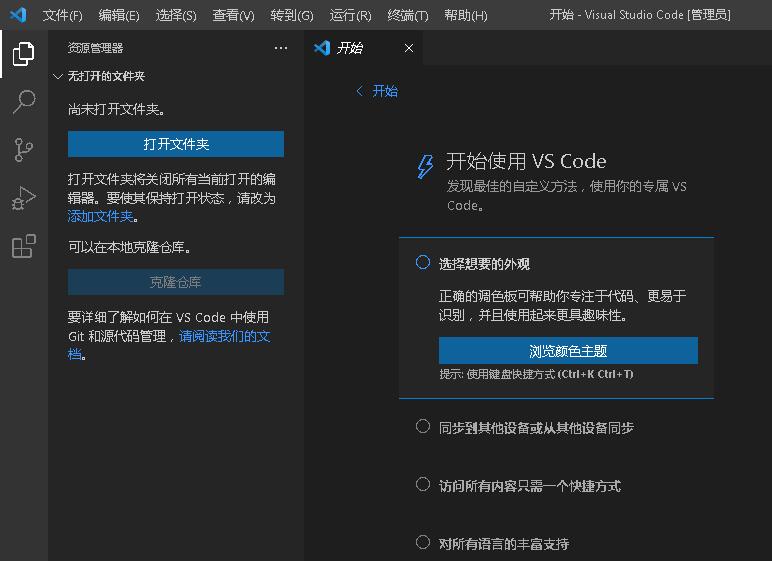This screenshot has height=561, width=772.
Task: Open the 资源管理器 more actions ellipsis
Action: click(281, 48)
